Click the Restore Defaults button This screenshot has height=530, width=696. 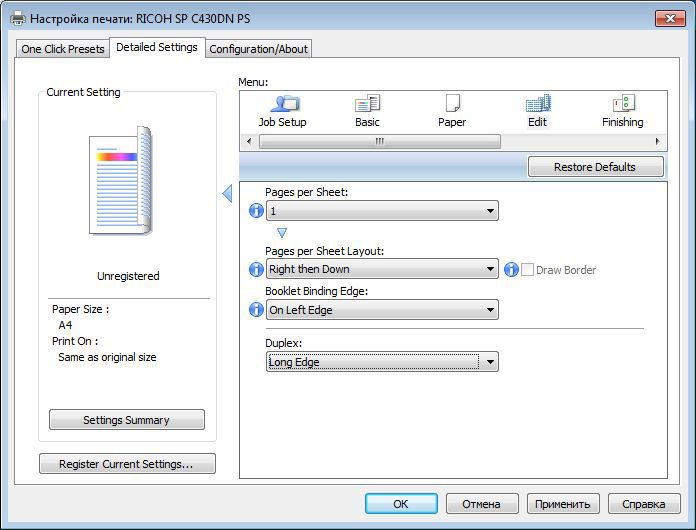click(x=595, y=167)
